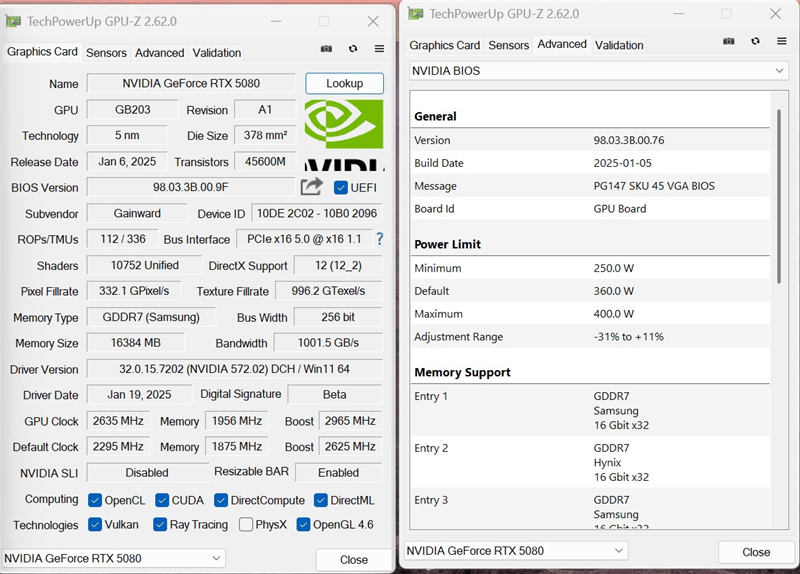Toggle the Ray Tracing checkbox
The height and width of the screenshot is (574, 800).
pos(160,524)
